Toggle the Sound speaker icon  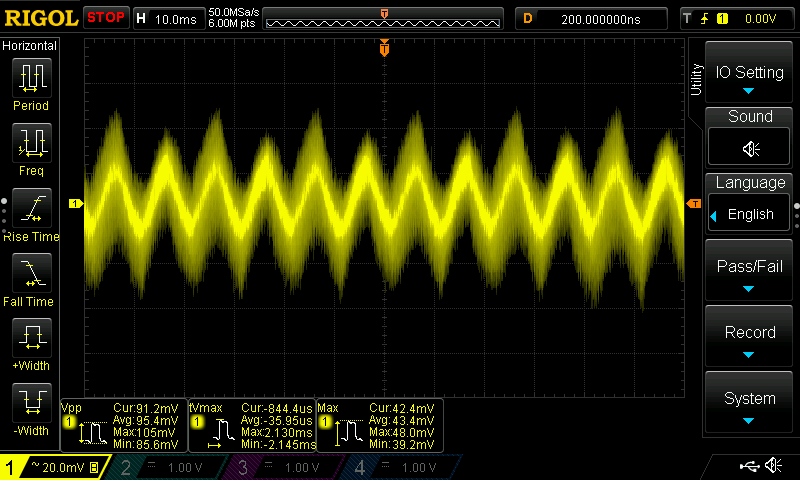pos(749,148)
